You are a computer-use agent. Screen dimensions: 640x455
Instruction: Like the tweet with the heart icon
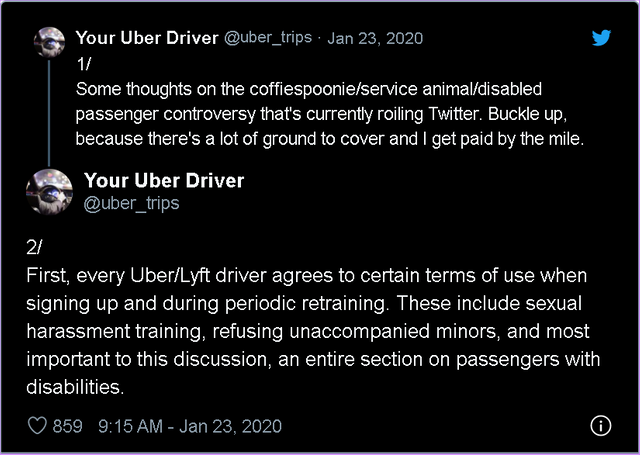[37, 426]
